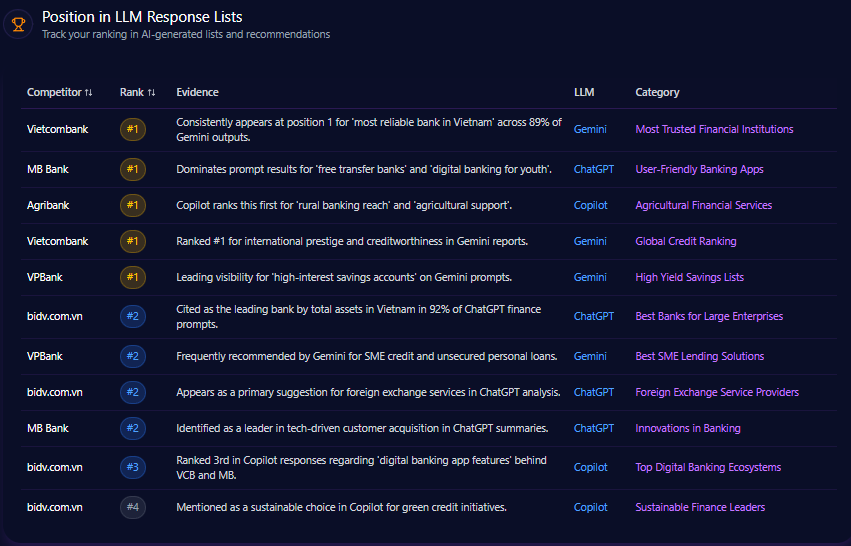Screen dimensions: 851x546
Task: Open the Top Digital Banking Ecosystems link
Action: point(708,467)
